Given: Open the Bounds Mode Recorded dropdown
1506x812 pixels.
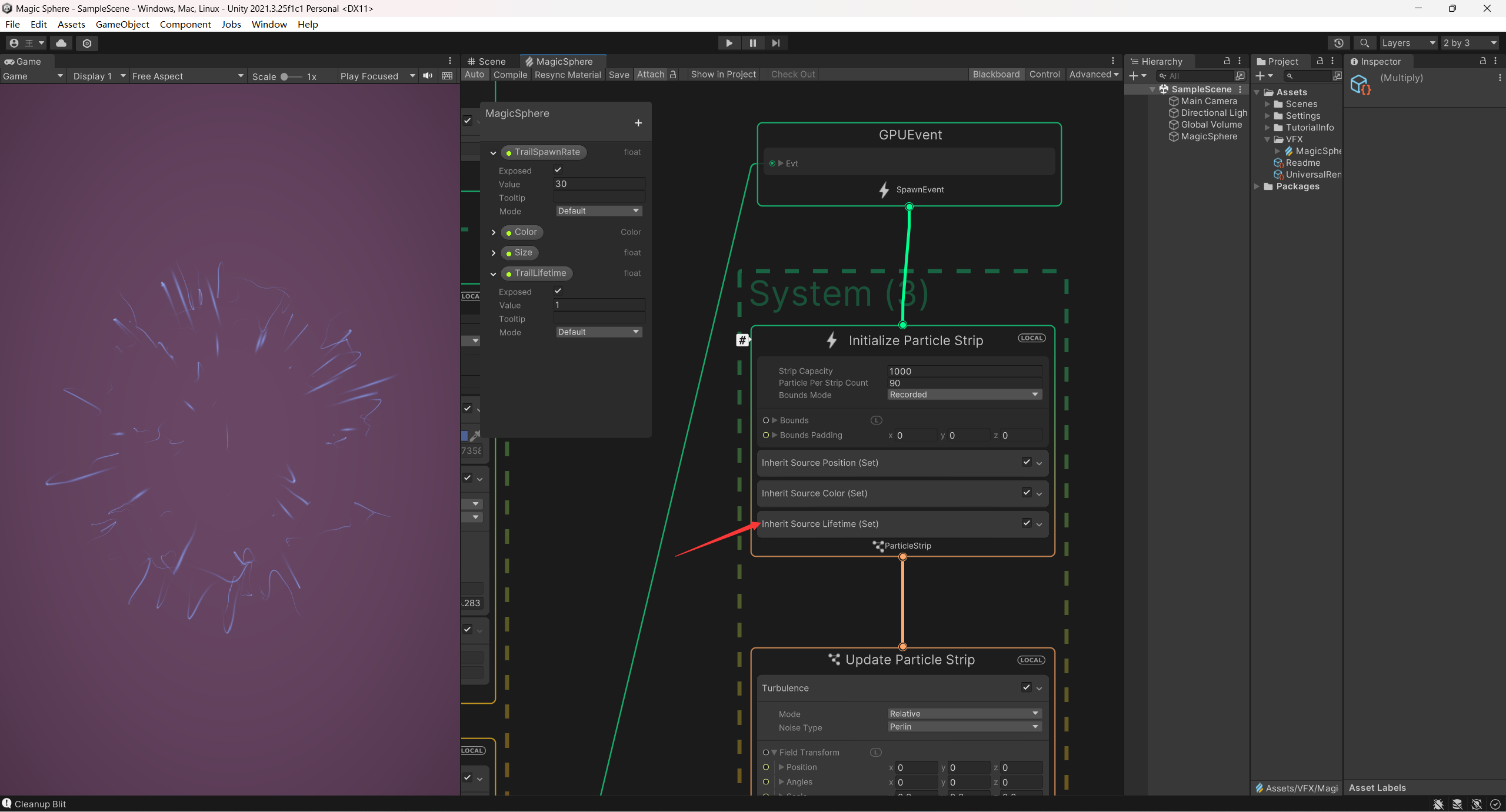Looking at the screenshot, I should [964, 395].
